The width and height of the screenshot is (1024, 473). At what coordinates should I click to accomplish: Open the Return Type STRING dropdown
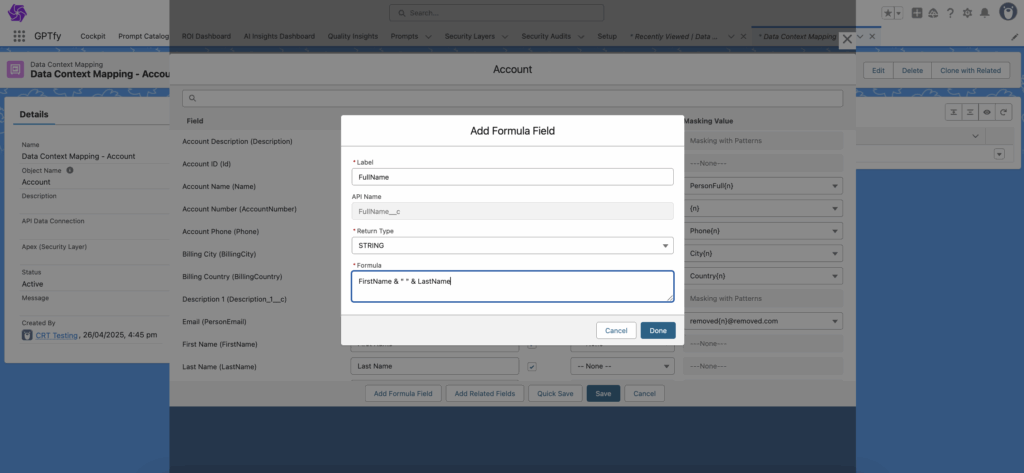[x=512, y=246]
